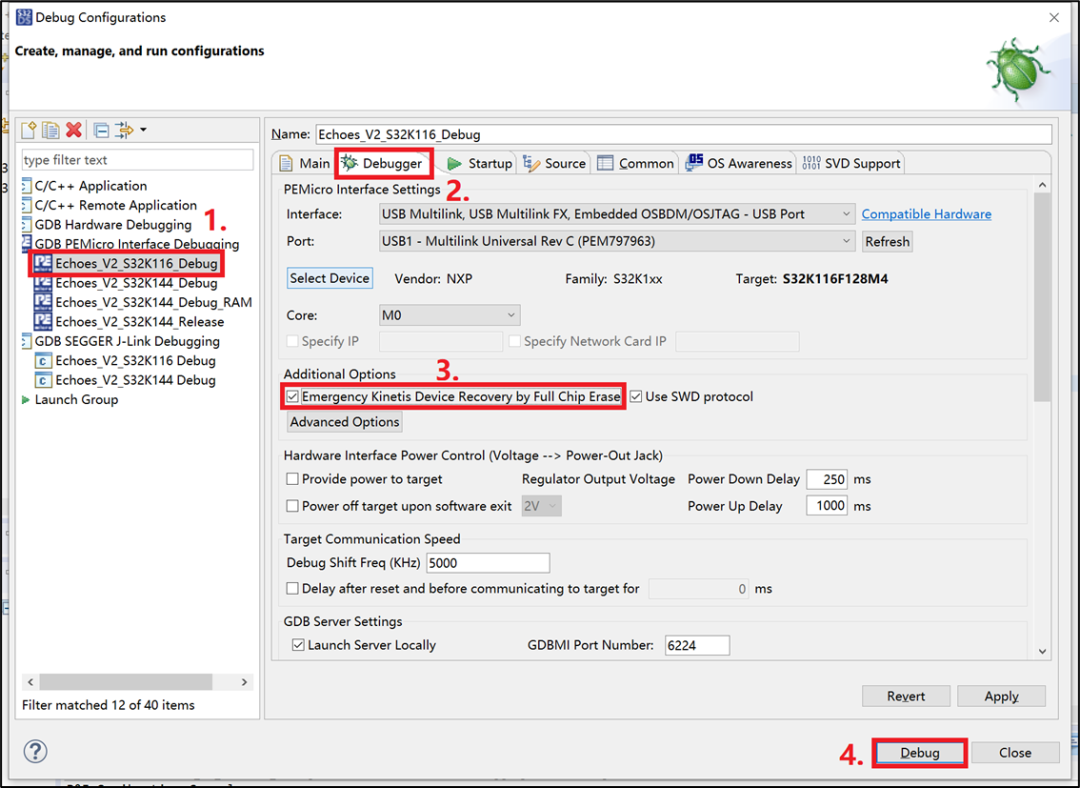Image resolution: width=1080 pixels, height=788 pixels.
Task: Open the Port dropdown
Action: [x=617, y=241]
